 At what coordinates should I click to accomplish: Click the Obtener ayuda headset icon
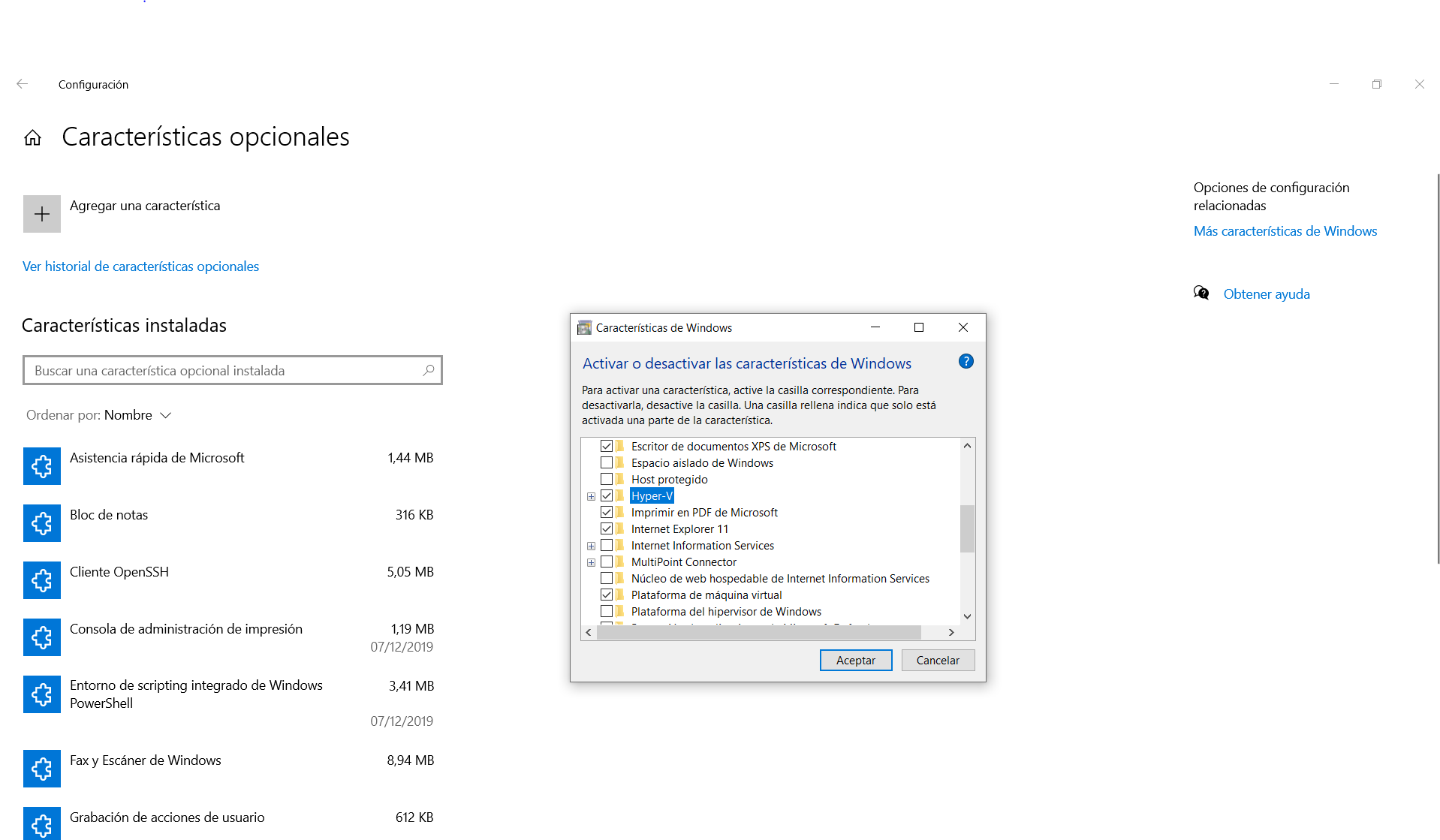click(x=1201, y=293)
